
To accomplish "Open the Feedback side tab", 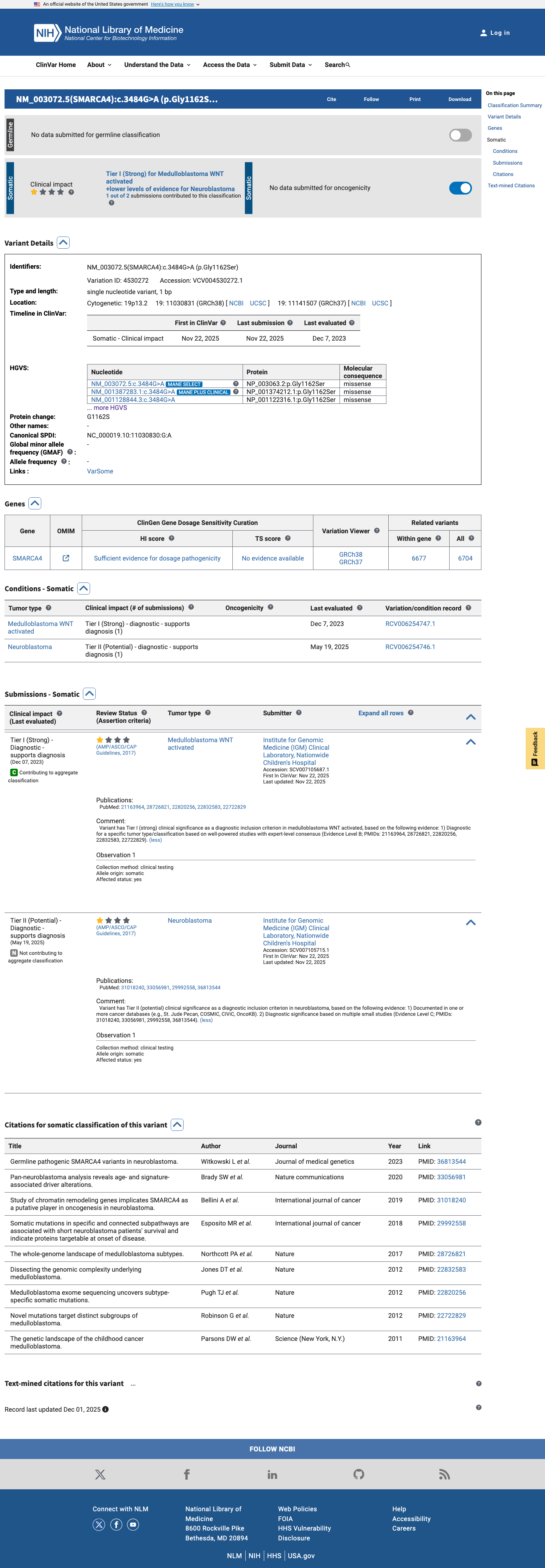I will (535, 748).
